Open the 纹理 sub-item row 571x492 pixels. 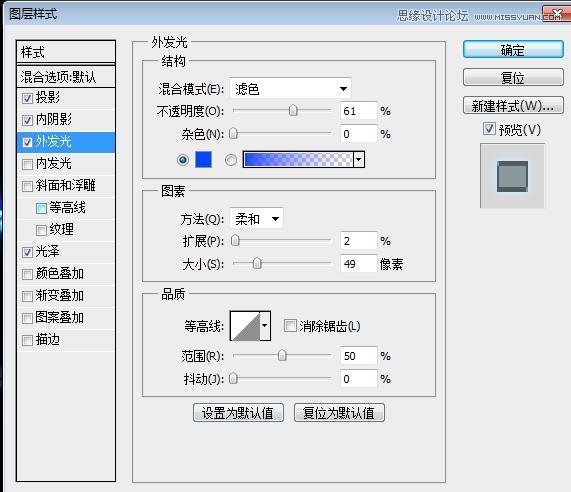(x=66, y=229)
